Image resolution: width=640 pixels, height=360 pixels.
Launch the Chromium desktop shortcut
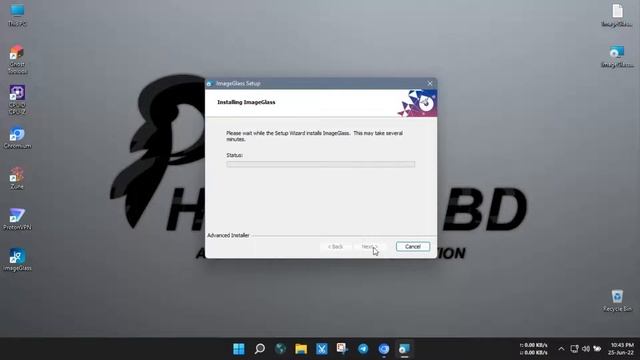click(17, 138)
